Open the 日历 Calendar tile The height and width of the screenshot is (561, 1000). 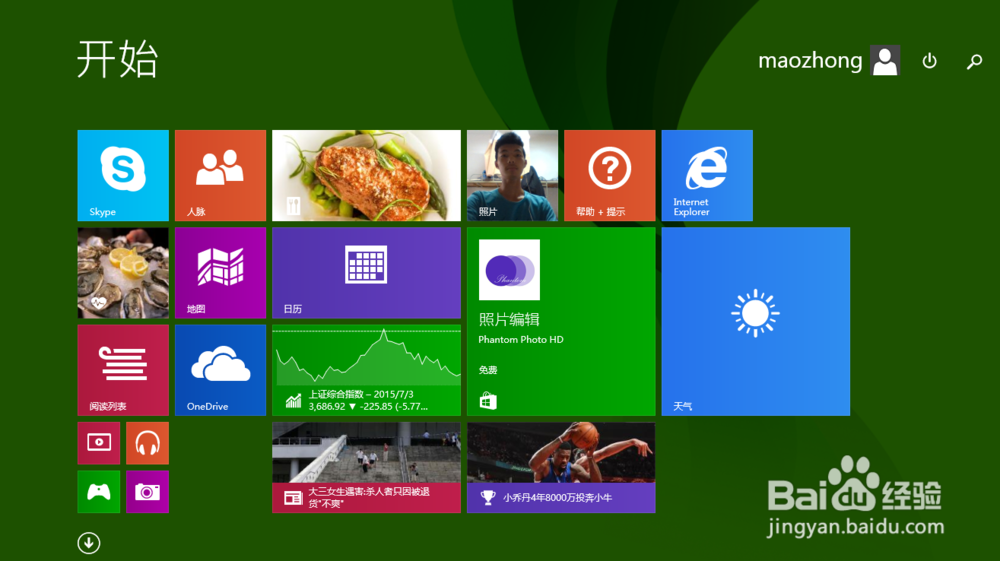[366, 273]
